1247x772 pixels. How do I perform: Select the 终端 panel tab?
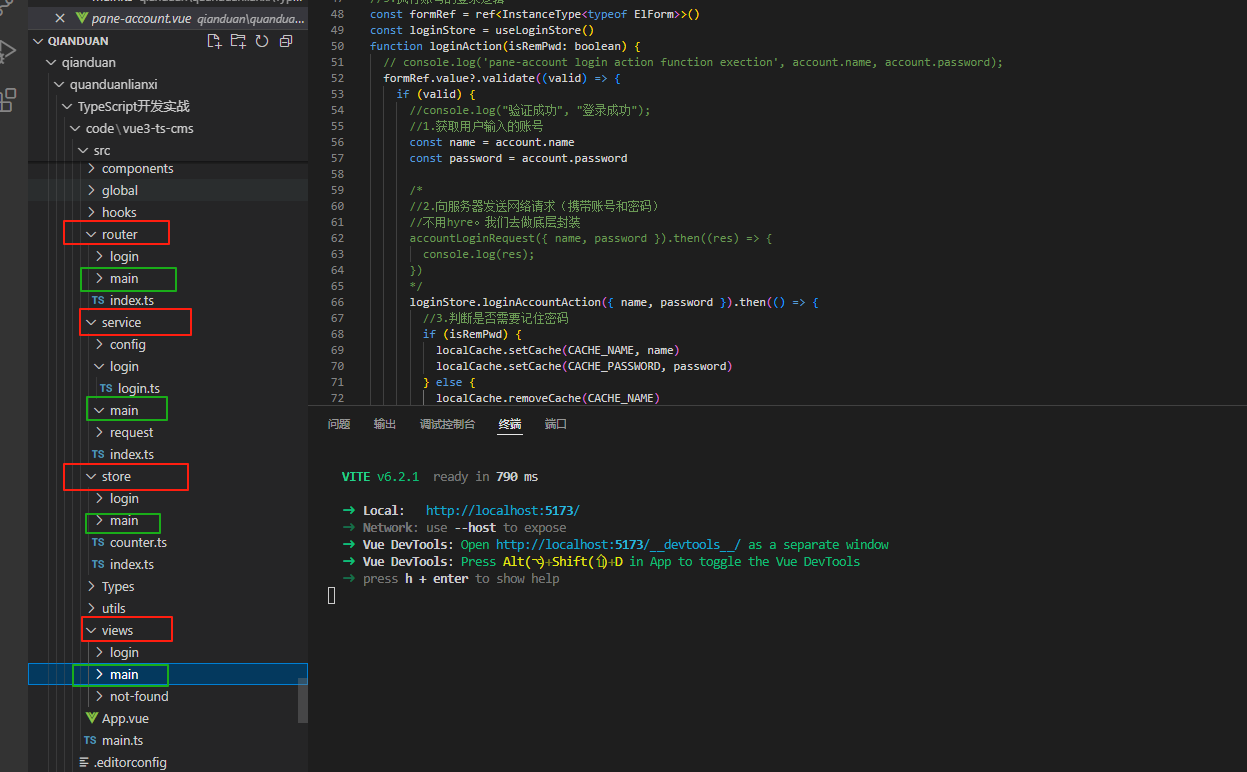tap(510, 424)
